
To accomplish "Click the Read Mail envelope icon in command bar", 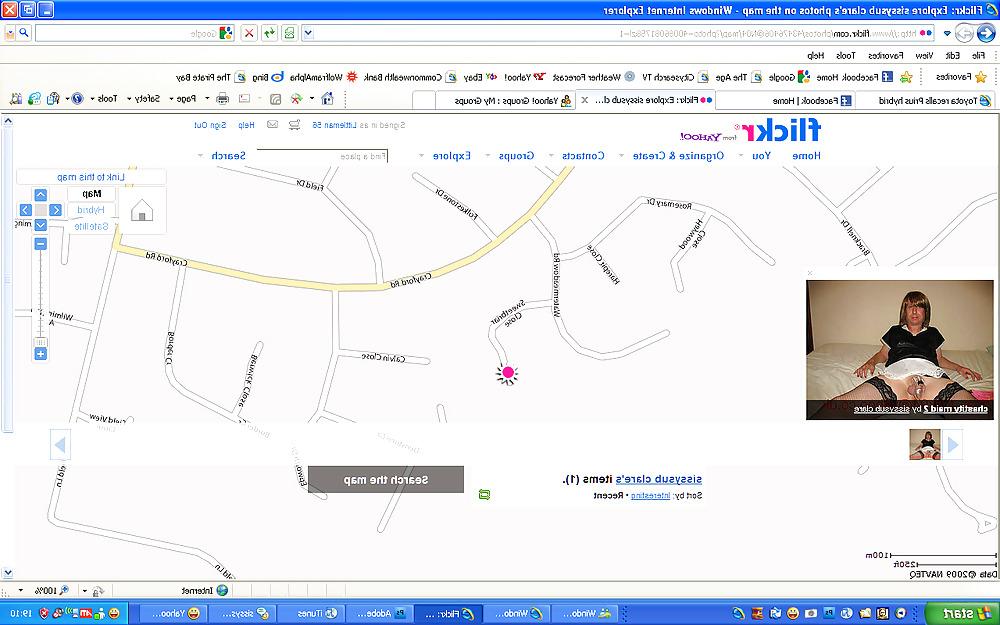I will click(x=244, y=99).
